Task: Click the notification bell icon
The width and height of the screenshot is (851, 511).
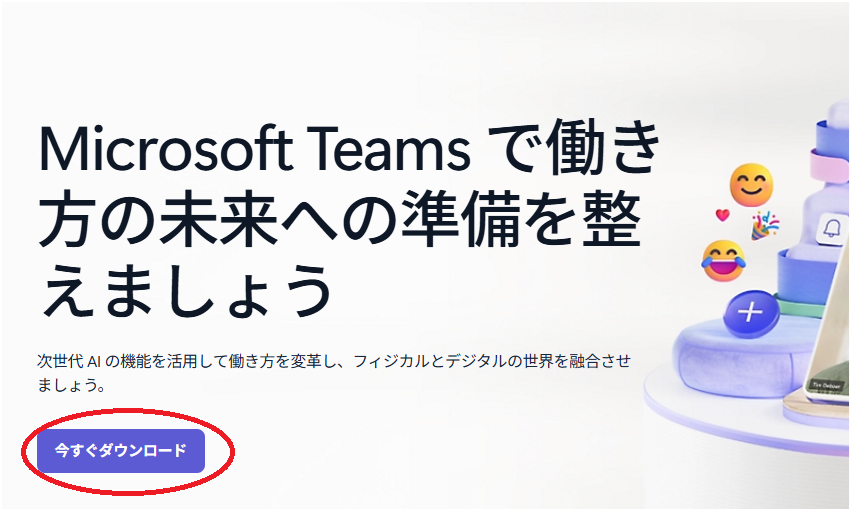Action: click(831, 228)
